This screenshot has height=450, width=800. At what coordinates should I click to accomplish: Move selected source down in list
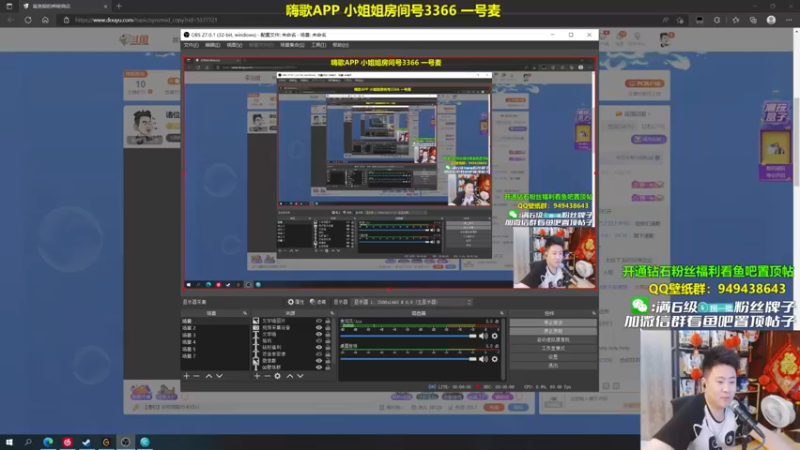point(300,376)
